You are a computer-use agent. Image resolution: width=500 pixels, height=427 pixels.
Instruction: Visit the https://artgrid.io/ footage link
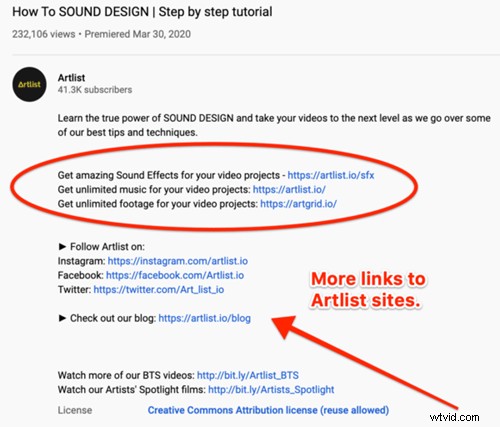coord(298,204)
